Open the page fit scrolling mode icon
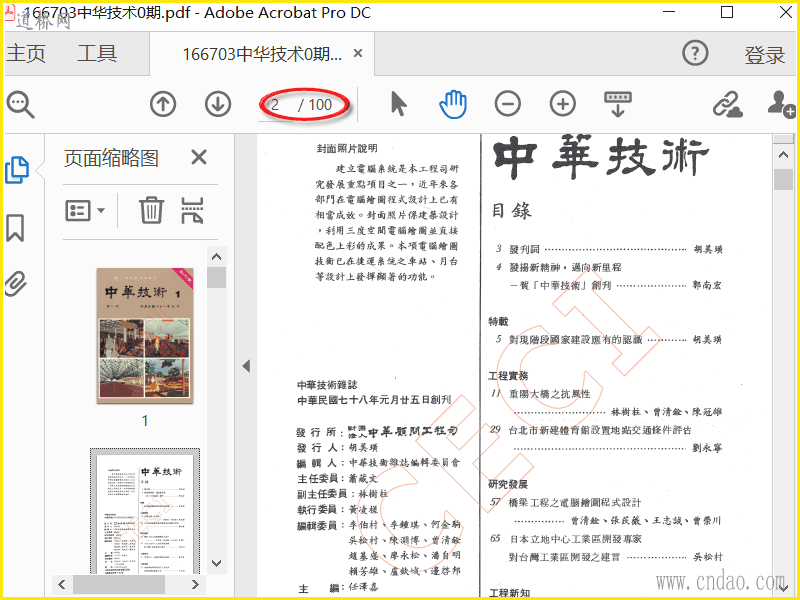800x600 pixels. [x=618, y=104]
